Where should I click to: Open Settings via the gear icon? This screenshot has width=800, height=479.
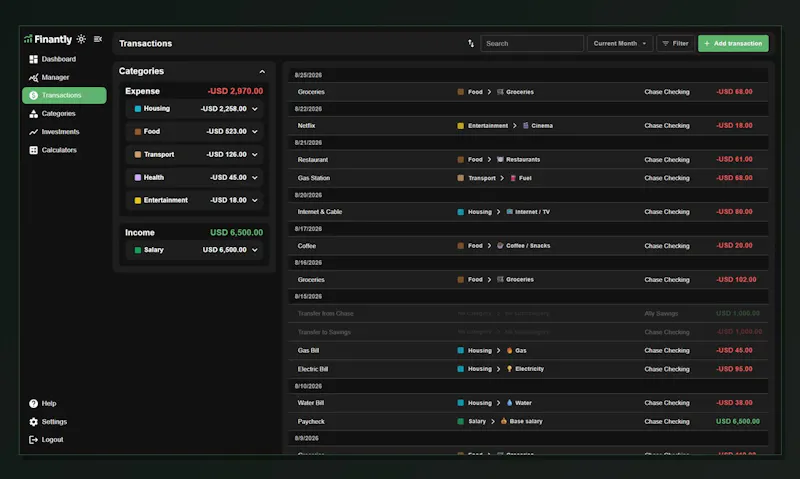coord(34,422)
